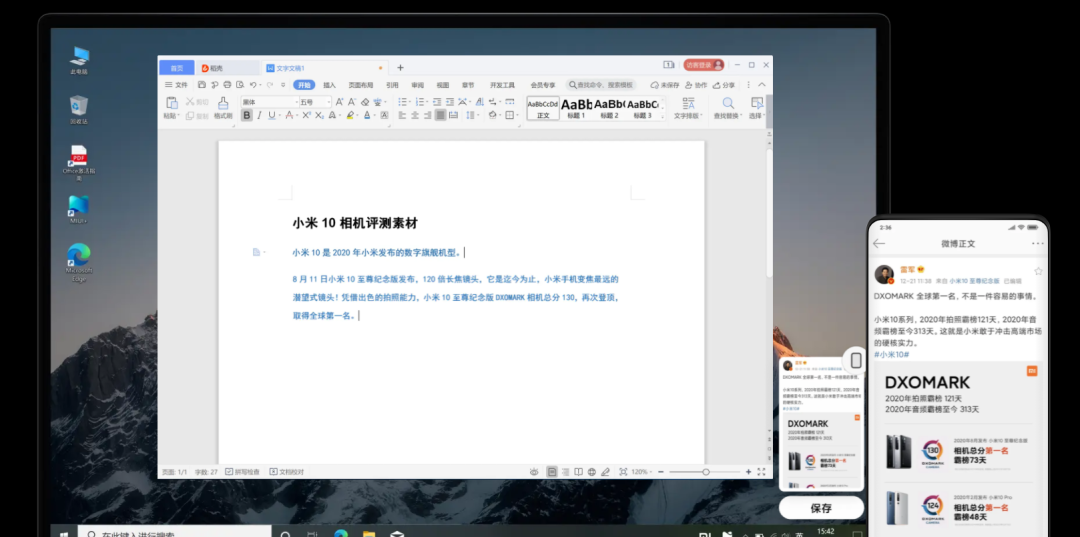Open Find and Replace (查找替换) magnifier
1080x537 pixels.
click(728, 103)
